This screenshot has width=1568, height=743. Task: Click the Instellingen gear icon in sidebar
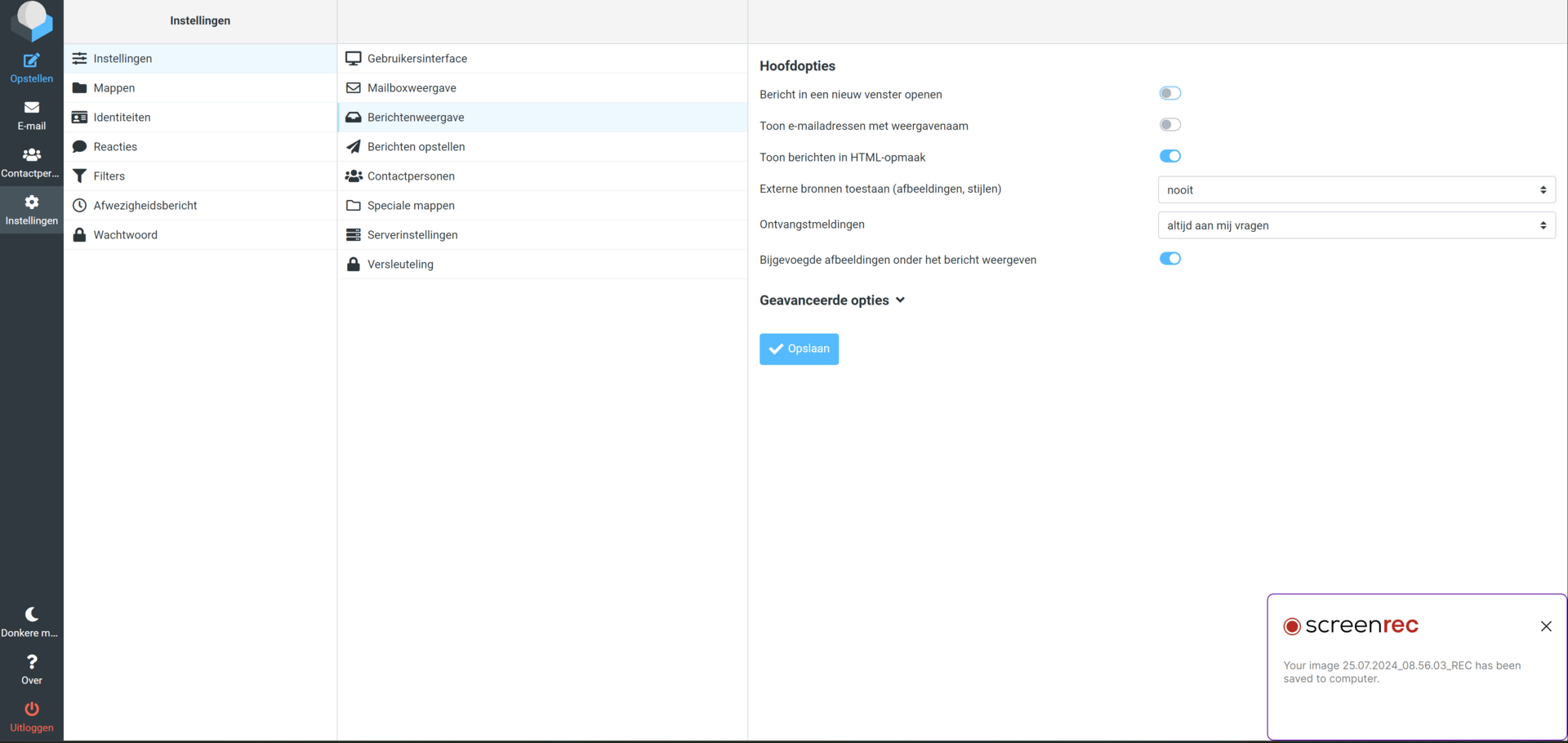(31, 202)
